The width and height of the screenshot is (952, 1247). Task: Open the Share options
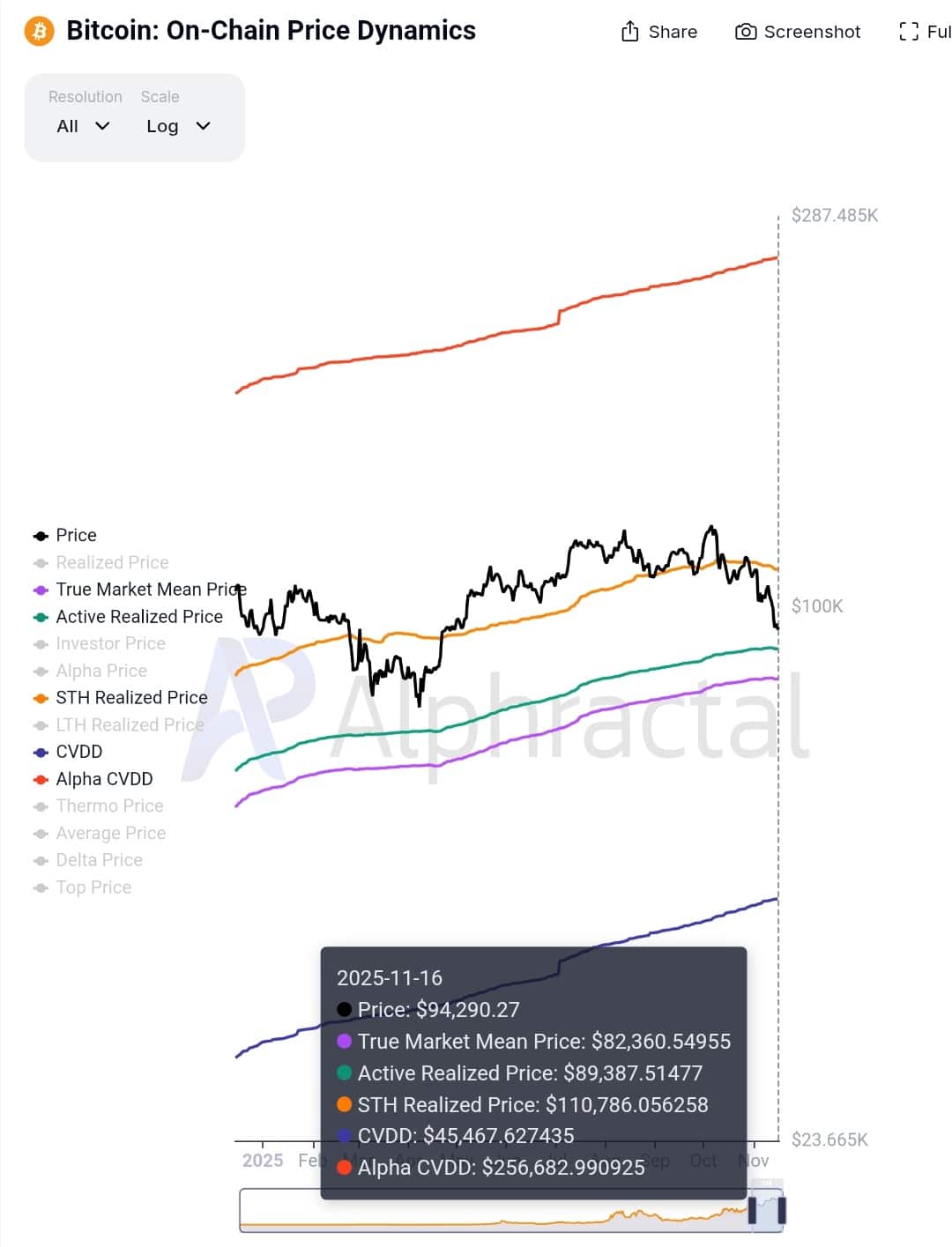click(x=658, y=32)
